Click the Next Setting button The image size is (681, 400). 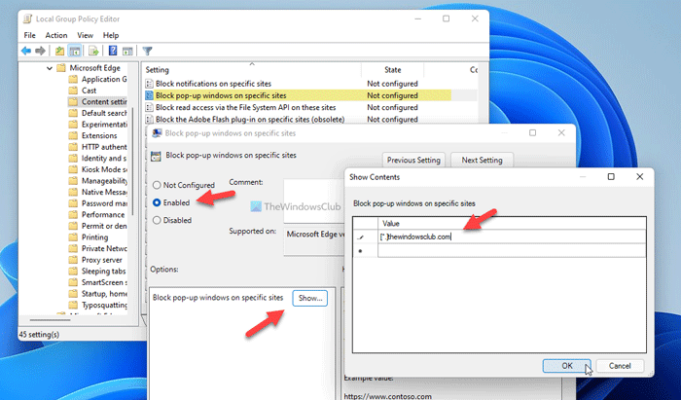(482, 160)
